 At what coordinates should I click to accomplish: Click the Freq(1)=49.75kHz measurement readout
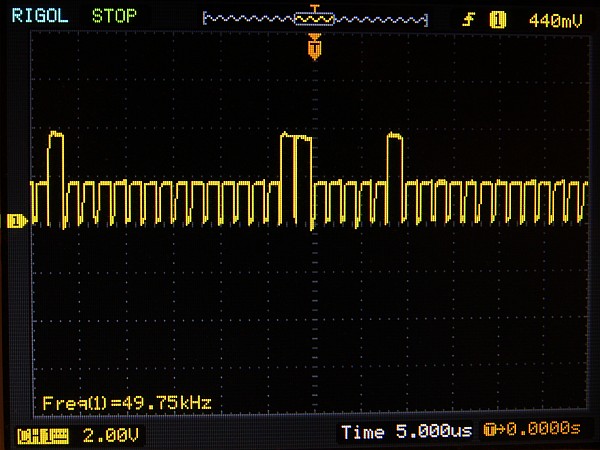tap(126, 403)
